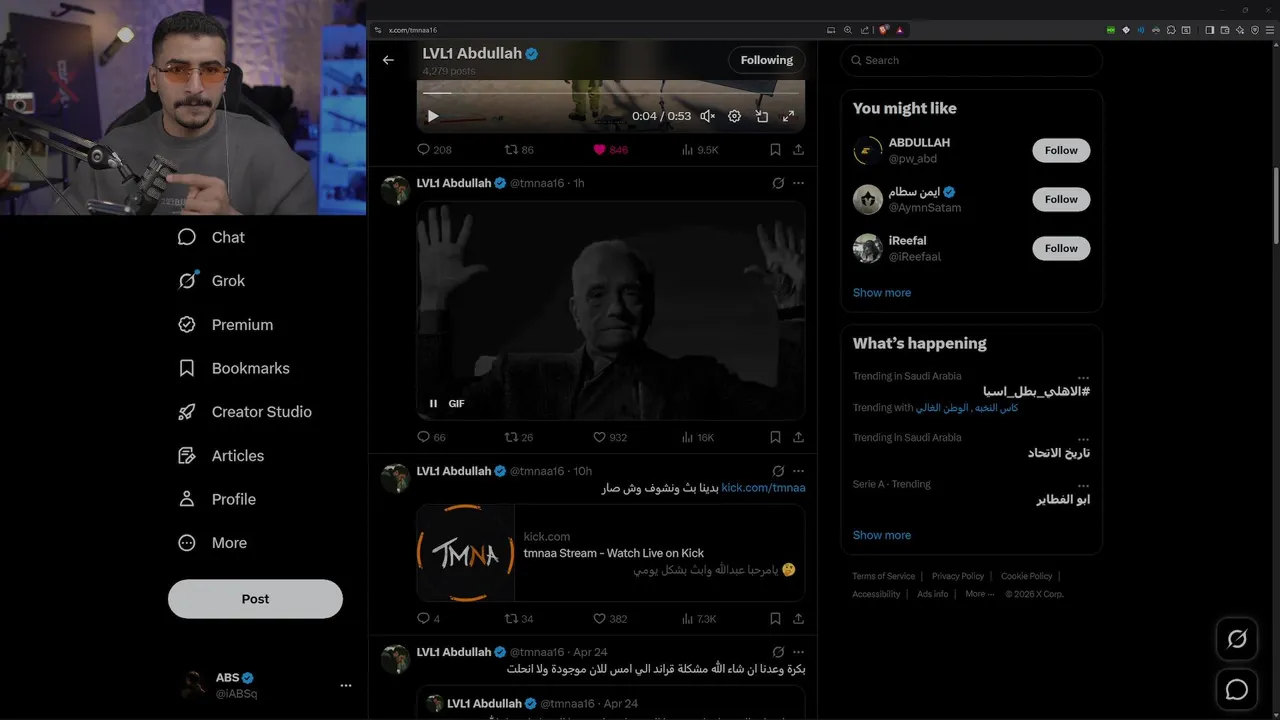Screen dimensions: 1280x720
Task: Click the Post button
Action: point(255,599)
